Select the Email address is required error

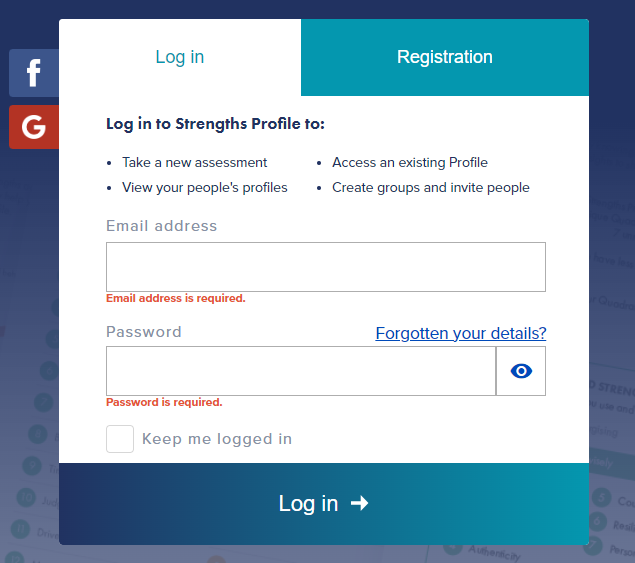[176, 298]
